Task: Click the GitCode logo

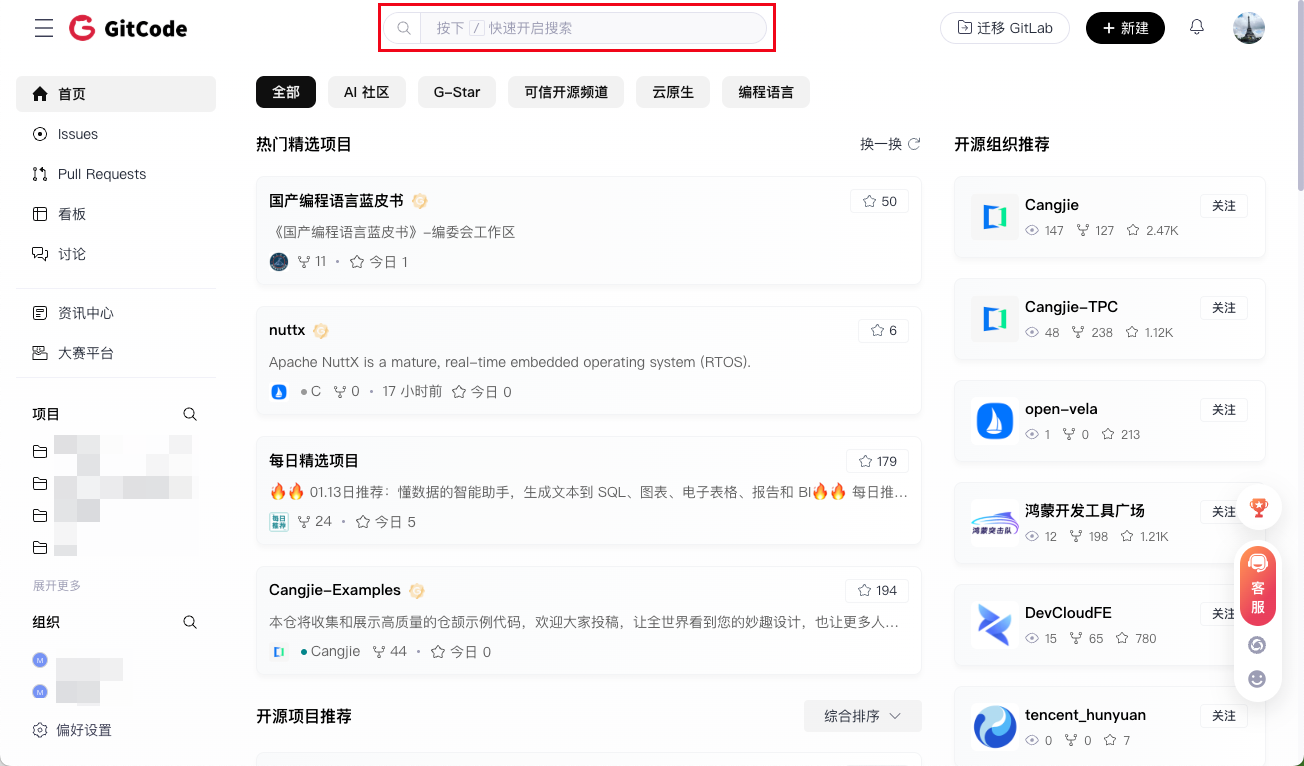Action: pyautogui.click(x=128, y=28)
